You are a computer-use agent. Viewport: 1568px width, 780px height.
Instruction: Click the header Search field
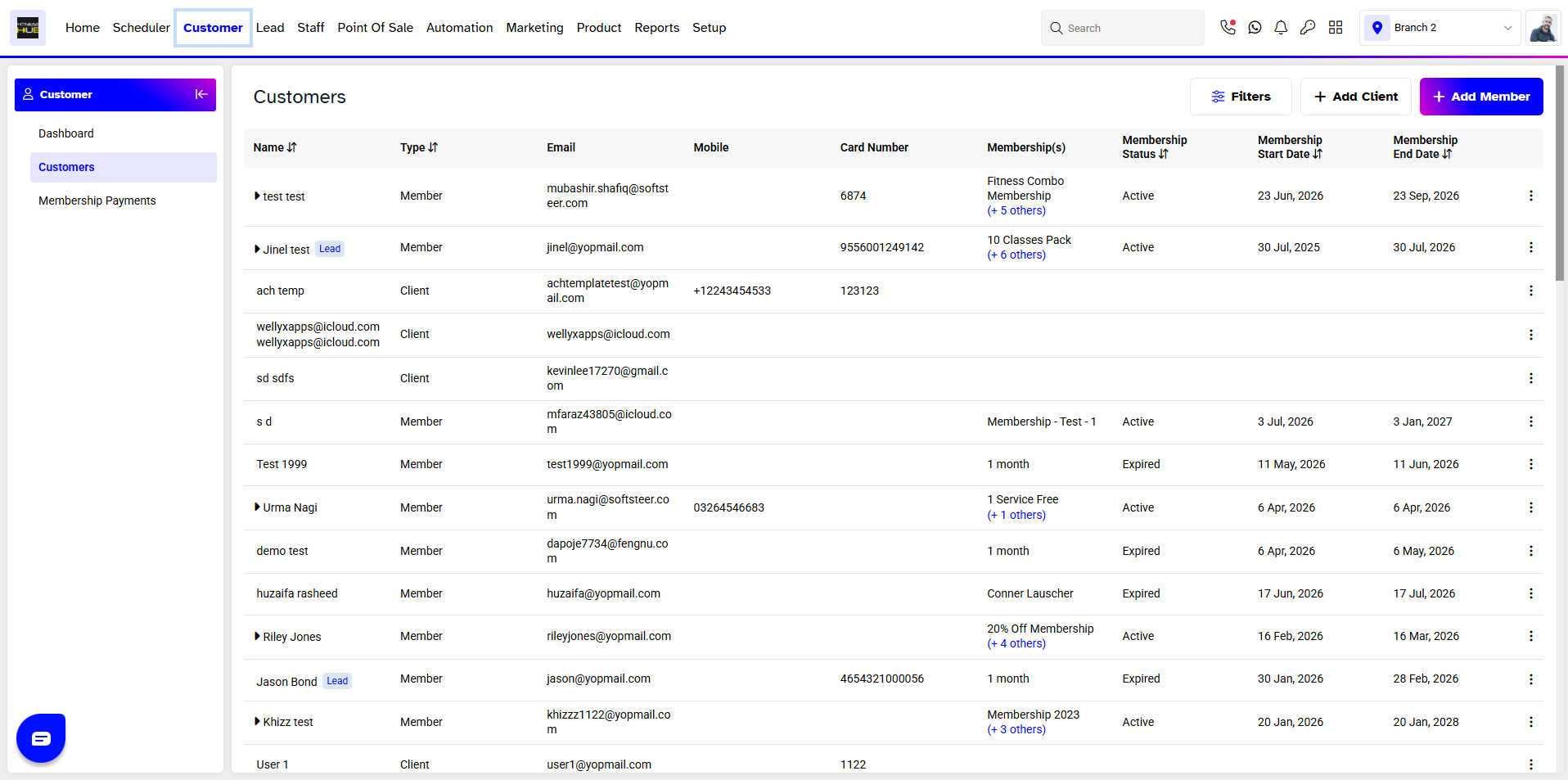(x=1123, y=28)
